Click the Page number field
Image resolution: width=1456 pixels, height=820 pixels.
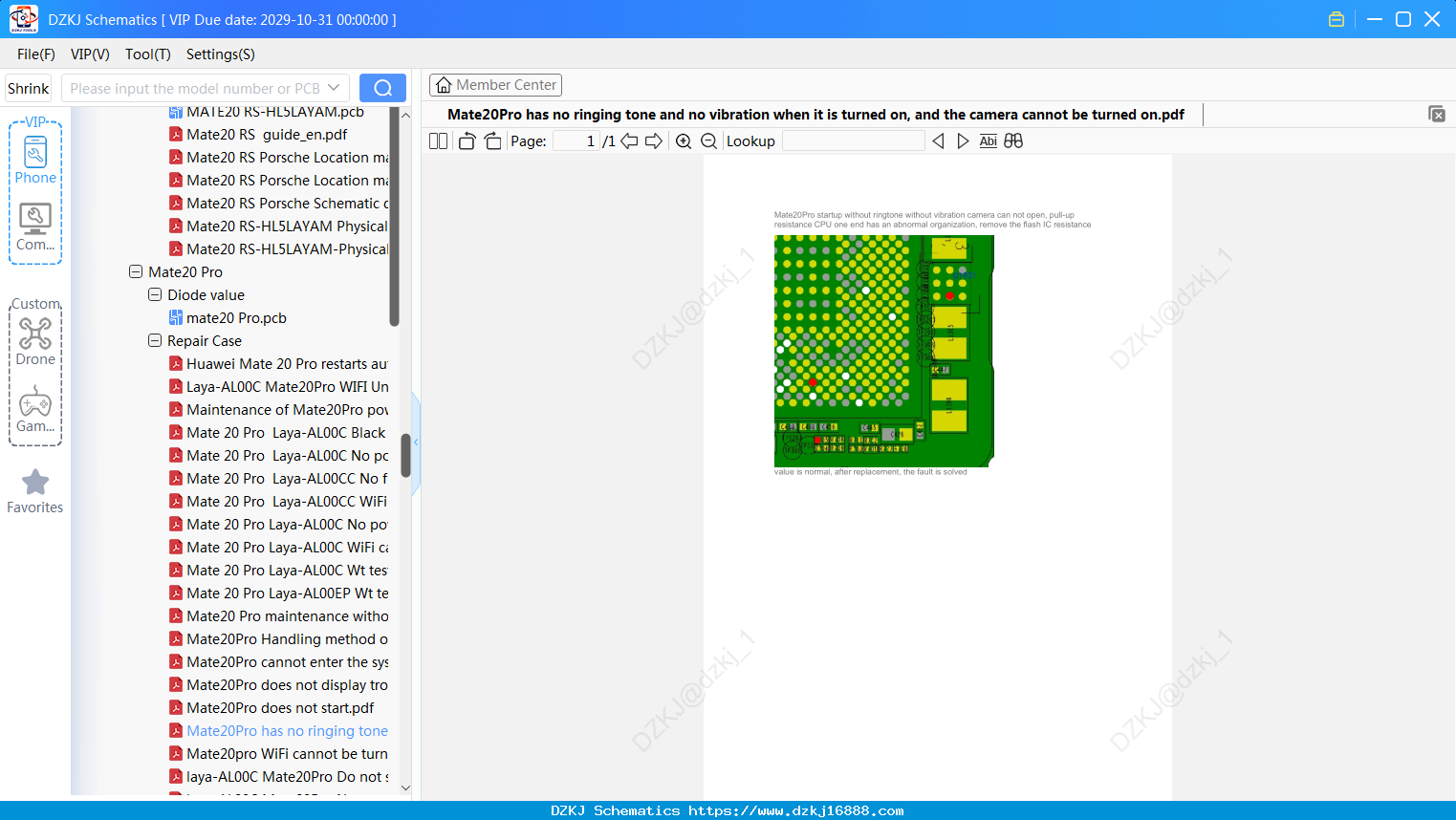(x=576, y=141)
